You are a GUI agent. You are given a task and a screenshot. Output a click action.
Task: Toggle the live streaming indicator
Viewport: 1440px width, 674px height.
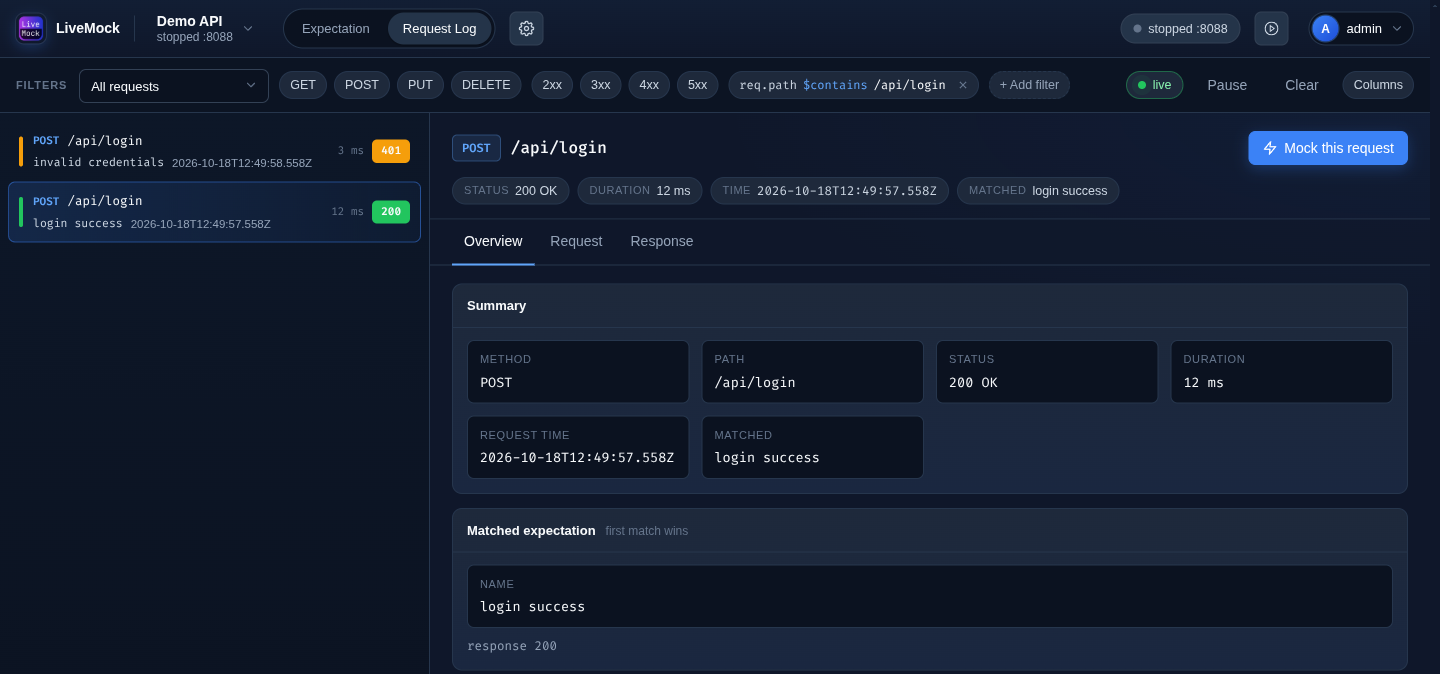point(1154,85)
